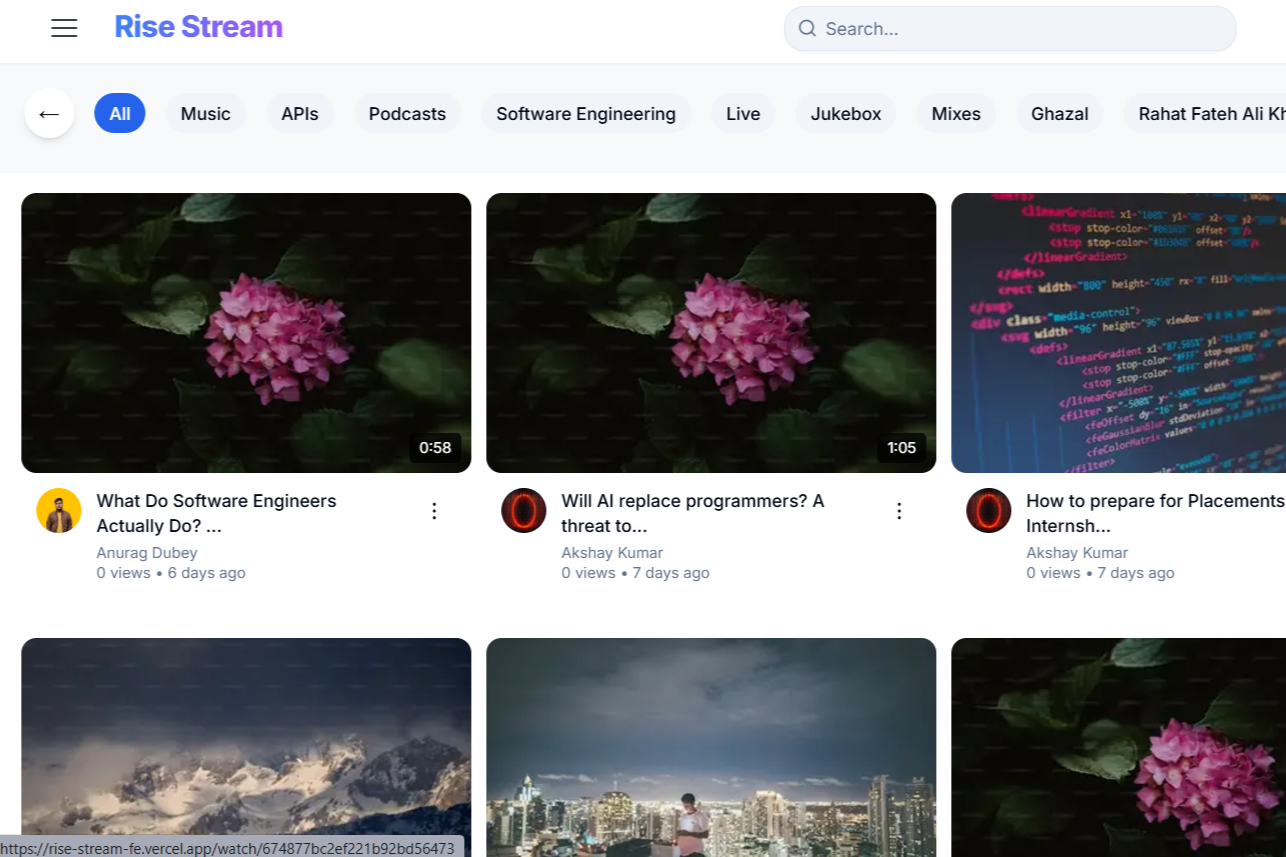Select the Ghazal category chip
The image size is (1286, 857).
pyautogui.click(x=1060, y=114)
